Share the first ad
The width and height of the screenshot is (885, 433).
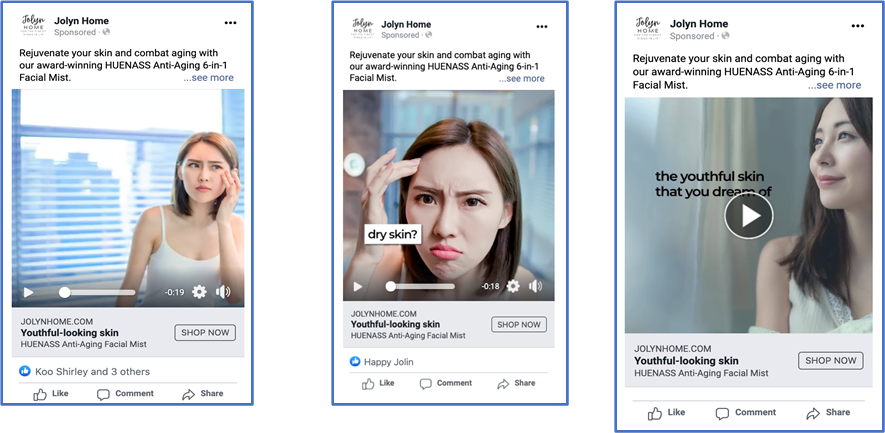(203, 393)
